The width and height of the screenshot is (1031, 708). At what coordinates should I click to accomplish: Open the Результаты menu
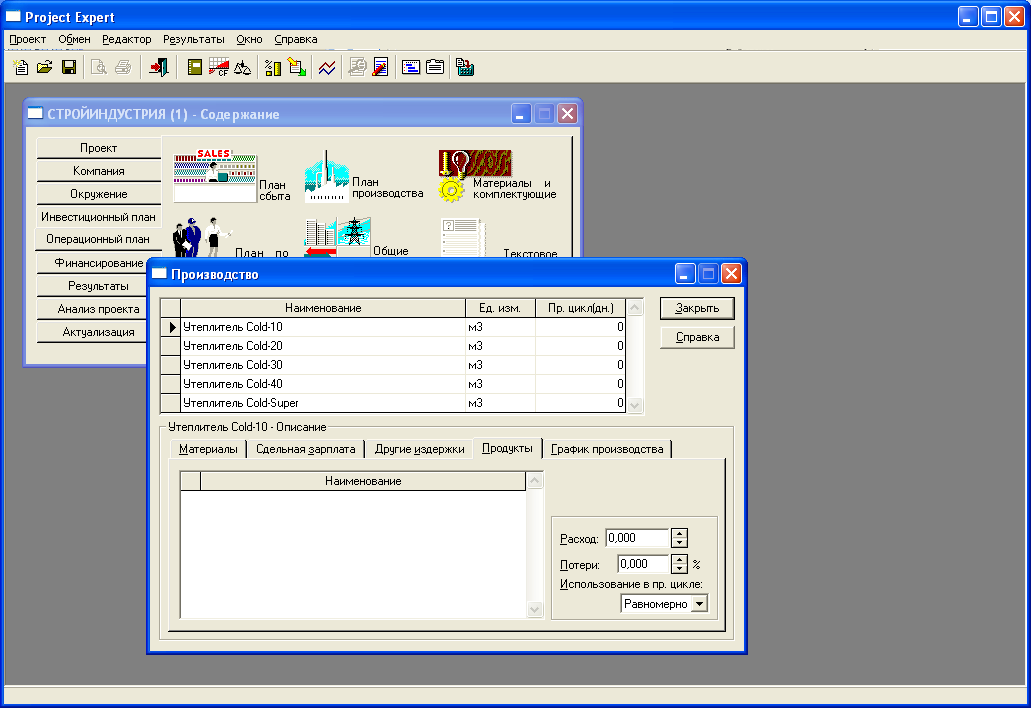(x=194, y=39)
